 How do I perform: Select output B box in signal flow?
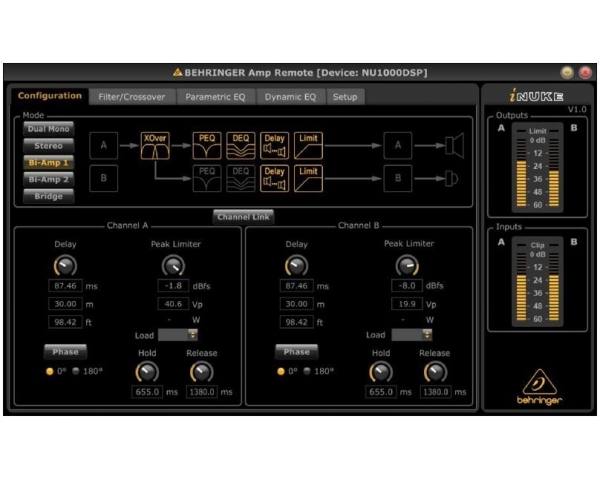pos(398,179)
